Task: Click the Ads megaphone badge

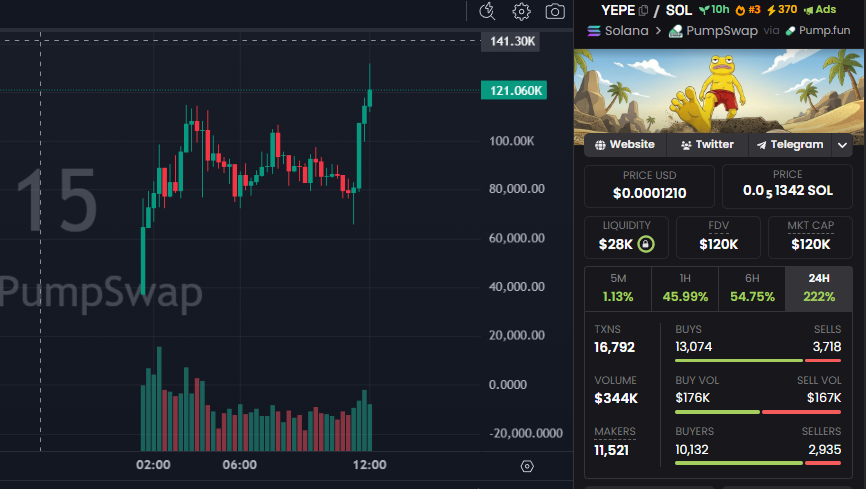Action: pyautogui.click(x=820, y=10)
